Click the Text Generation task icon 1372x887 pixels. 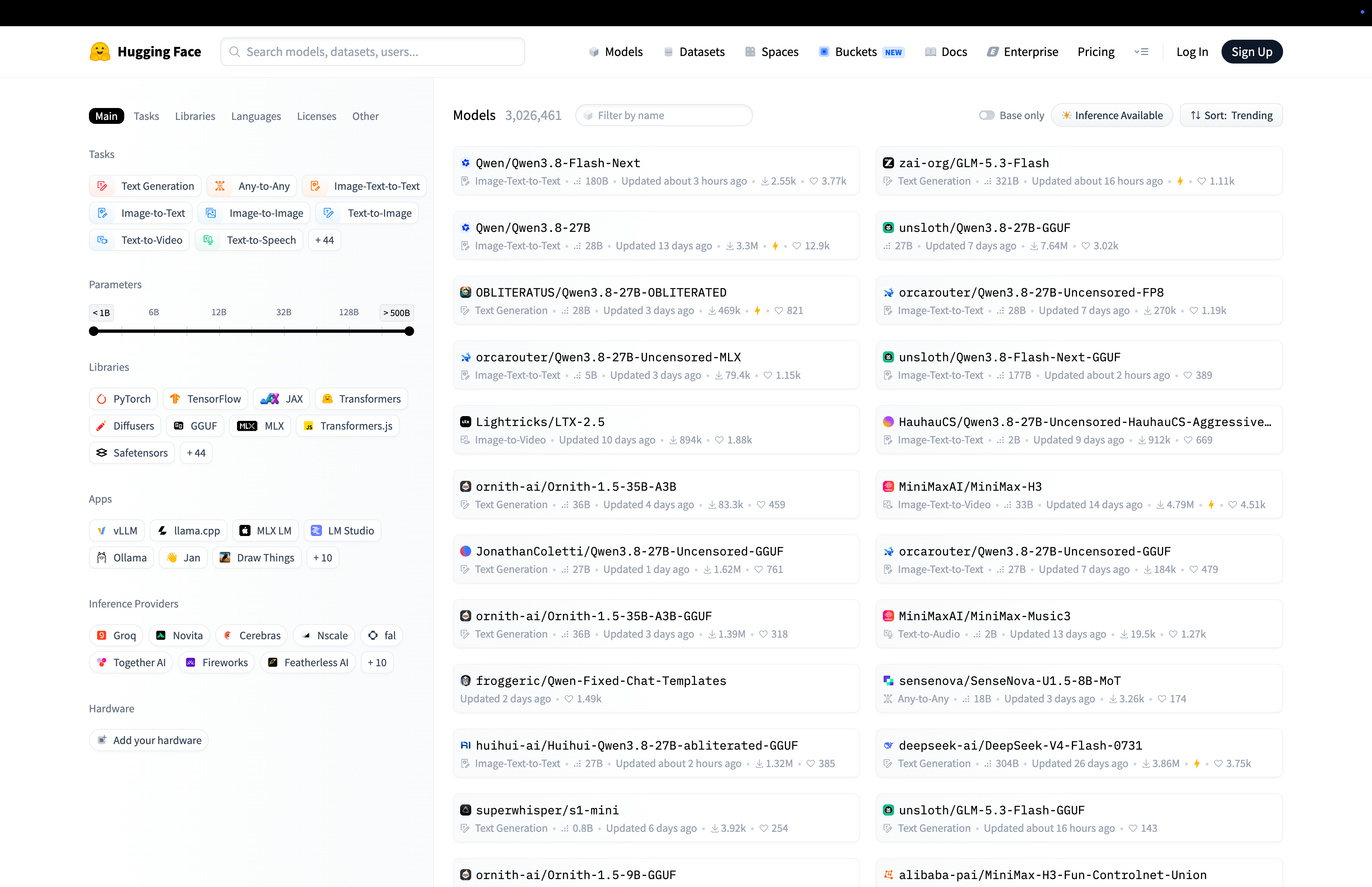coord(102,186)
